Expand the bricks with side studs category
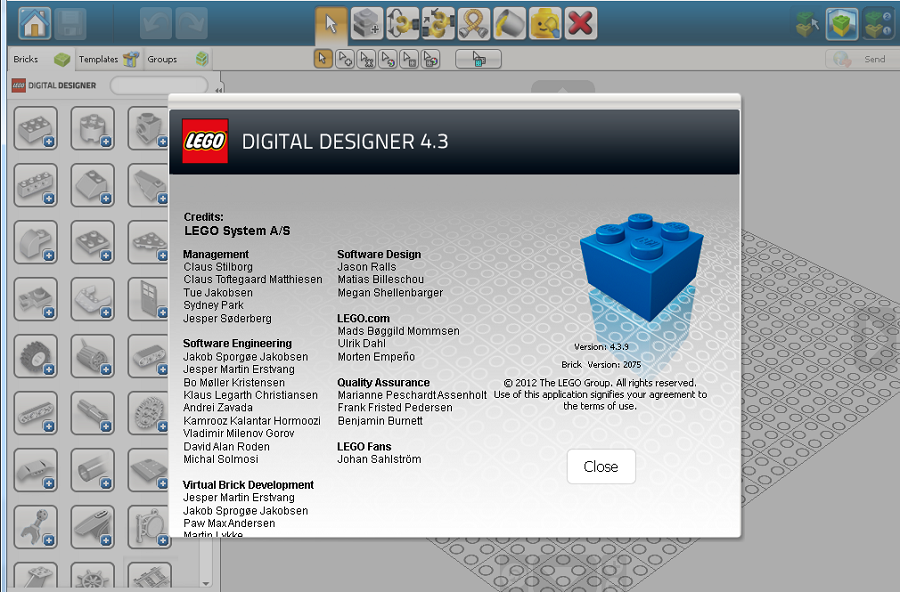 148,128
